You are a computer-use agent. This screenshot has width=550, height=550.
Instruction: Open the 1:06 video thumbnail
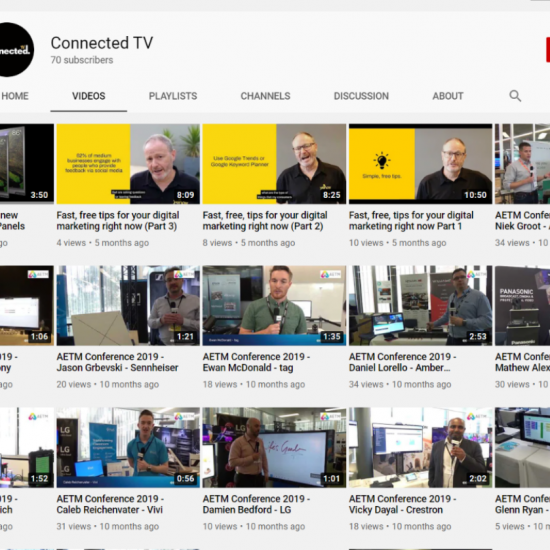point(27,306)
